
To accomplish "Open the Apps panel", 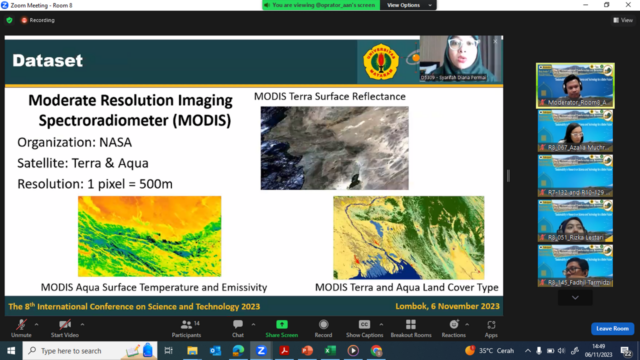I will point(491,329).
